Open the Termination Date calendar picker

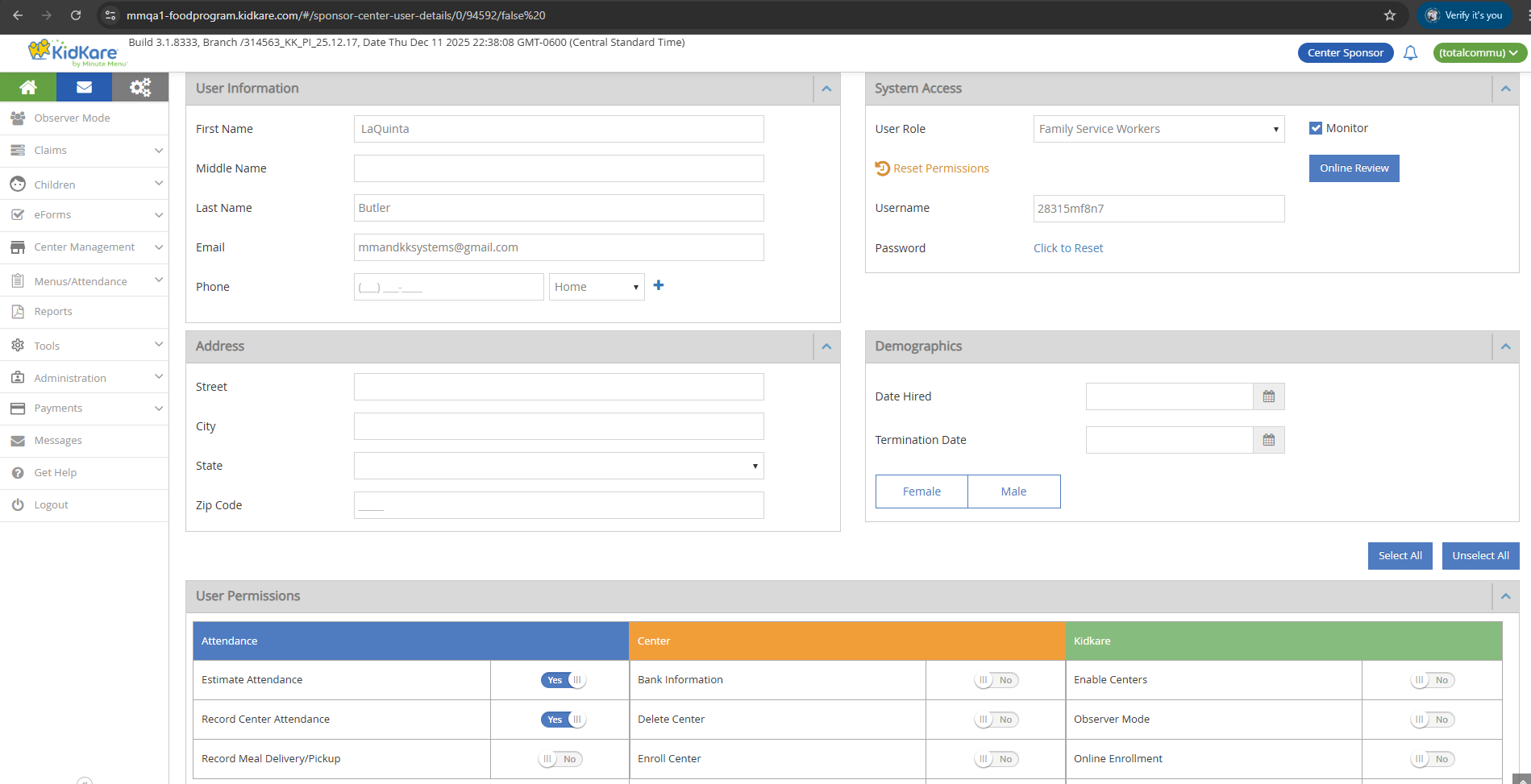[1268, 440]
